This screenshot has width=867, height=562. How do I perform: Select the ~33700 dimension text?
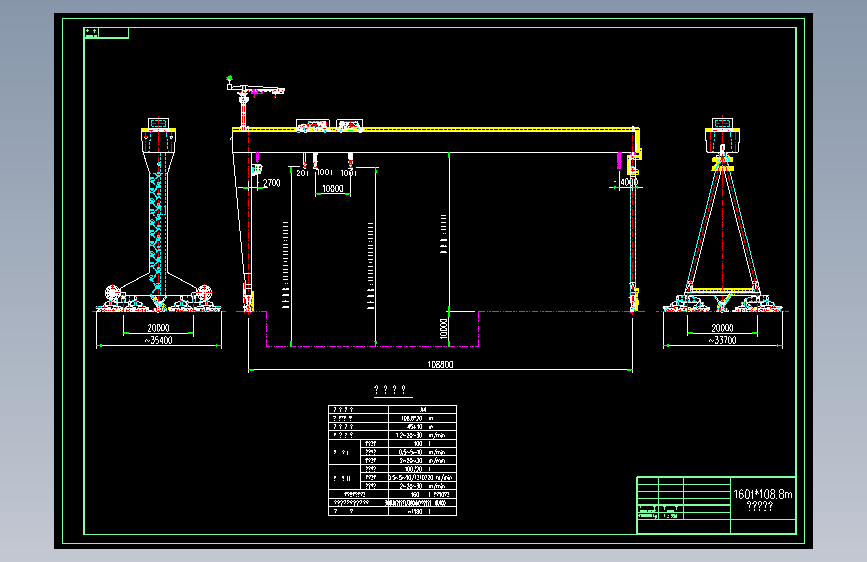pyautogui.click(x=722, y=340)
